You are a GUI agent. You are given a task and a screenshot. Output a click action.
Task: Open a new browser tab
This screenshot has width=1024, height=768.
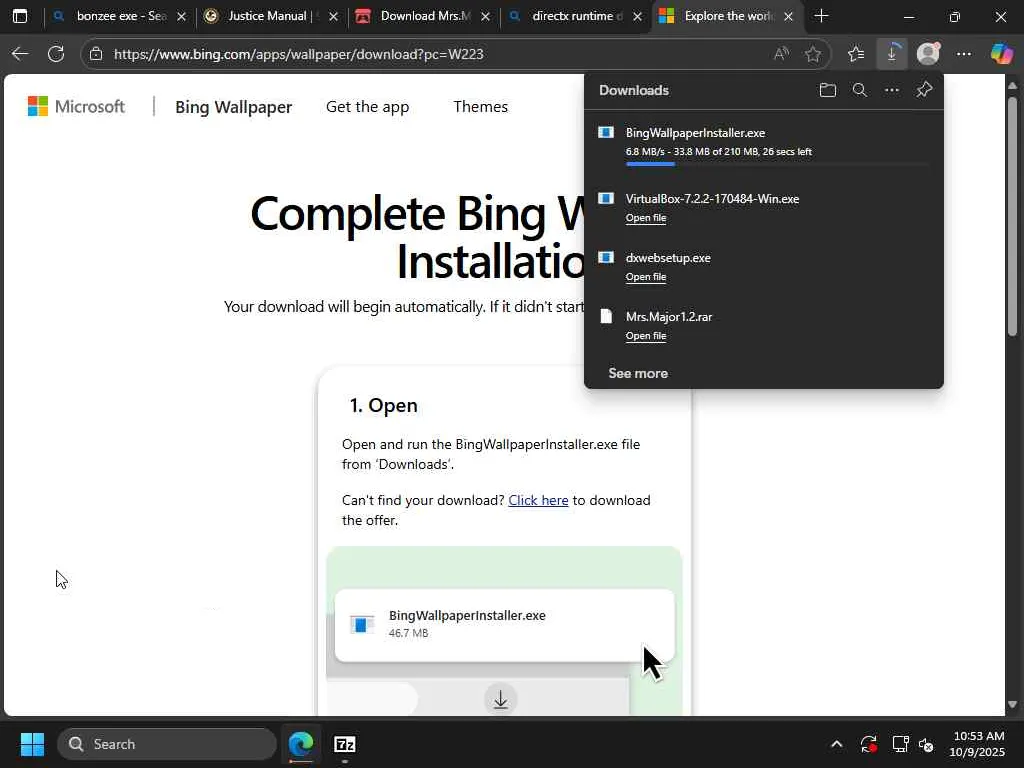(822, 16)
